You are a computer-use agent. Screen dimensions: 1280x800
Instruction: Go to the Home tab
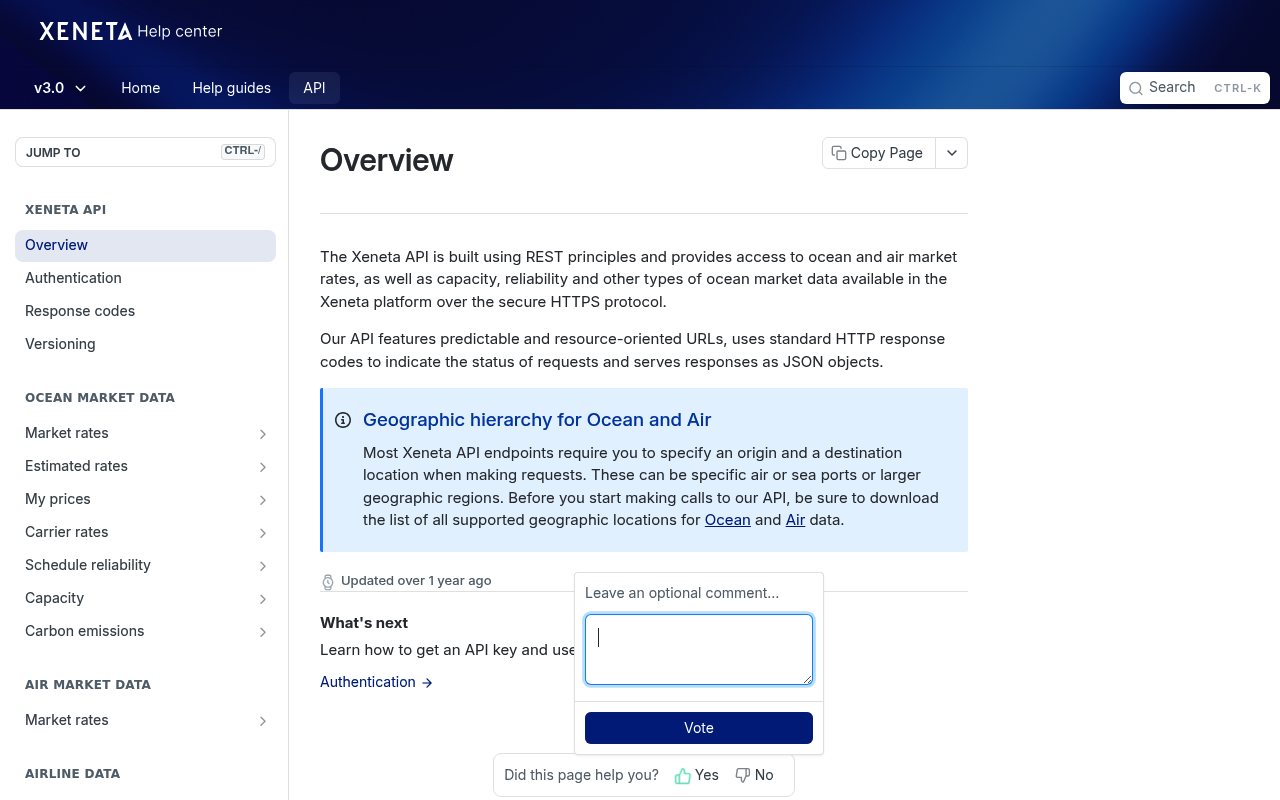tap(141, 88)
